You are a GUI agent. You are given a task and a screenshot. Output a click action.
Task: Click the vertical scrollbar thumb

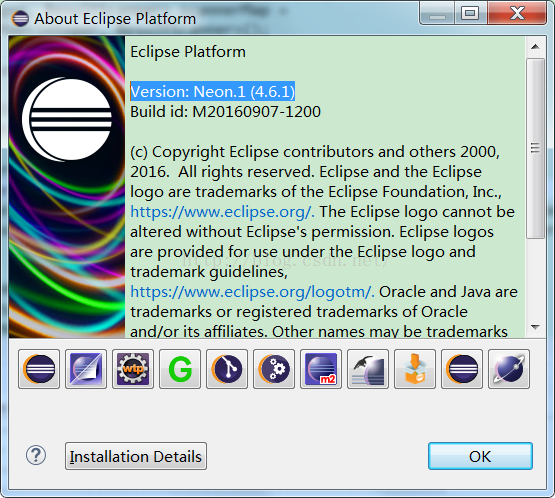(x=535, y=148)
